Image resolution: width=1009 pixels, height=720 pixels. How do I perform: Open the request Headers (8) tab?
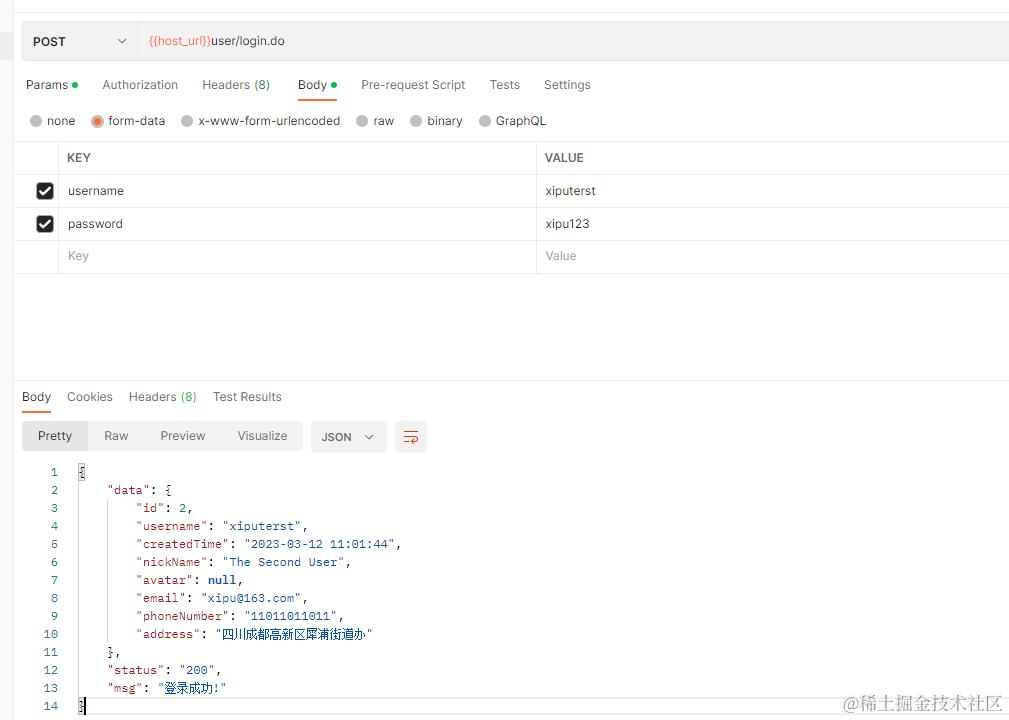pyautogui.click(x=236, y=85)
